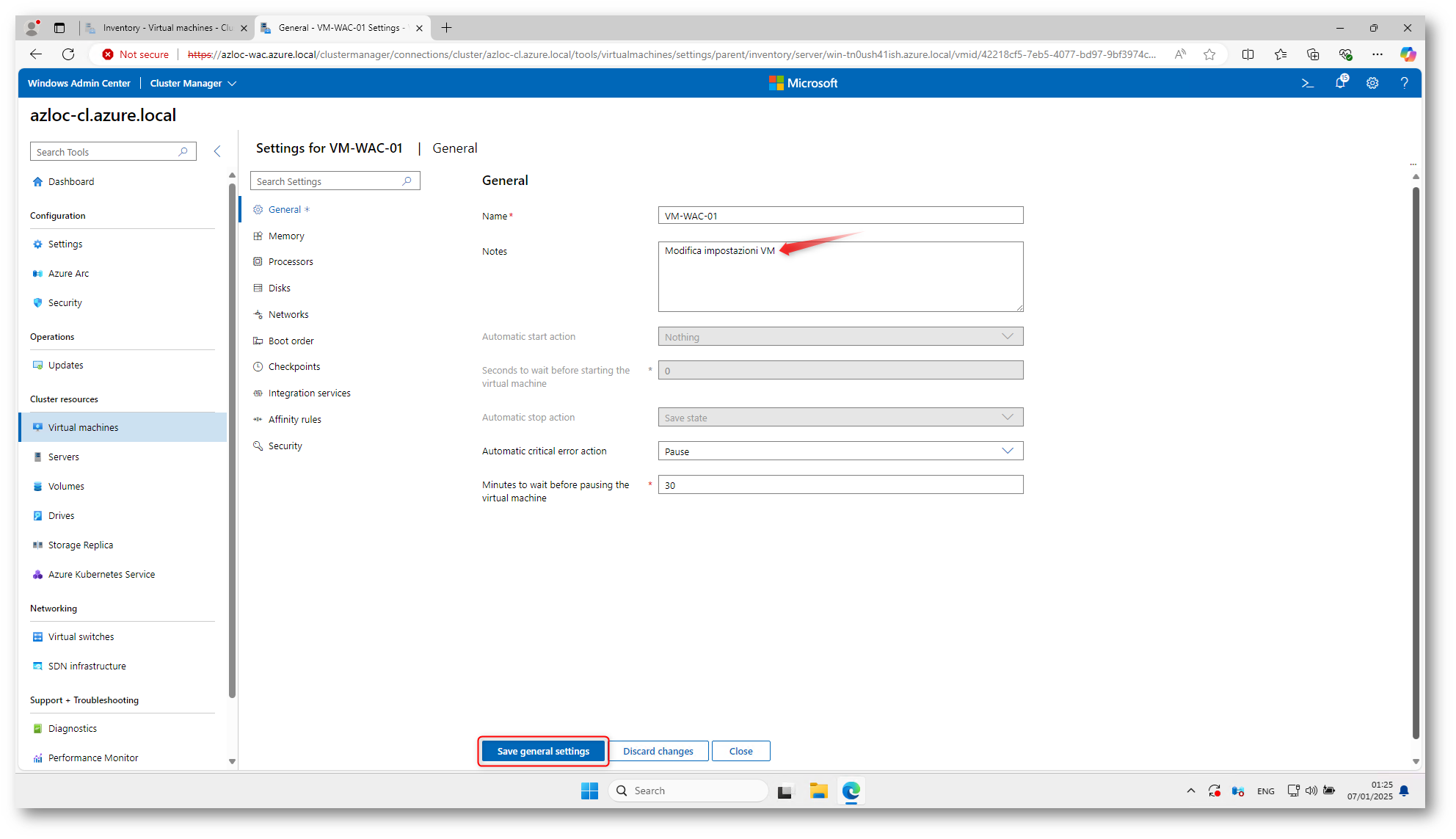Open the Memory settings section
Viewport: 1456px width, 839px height.
286,236
